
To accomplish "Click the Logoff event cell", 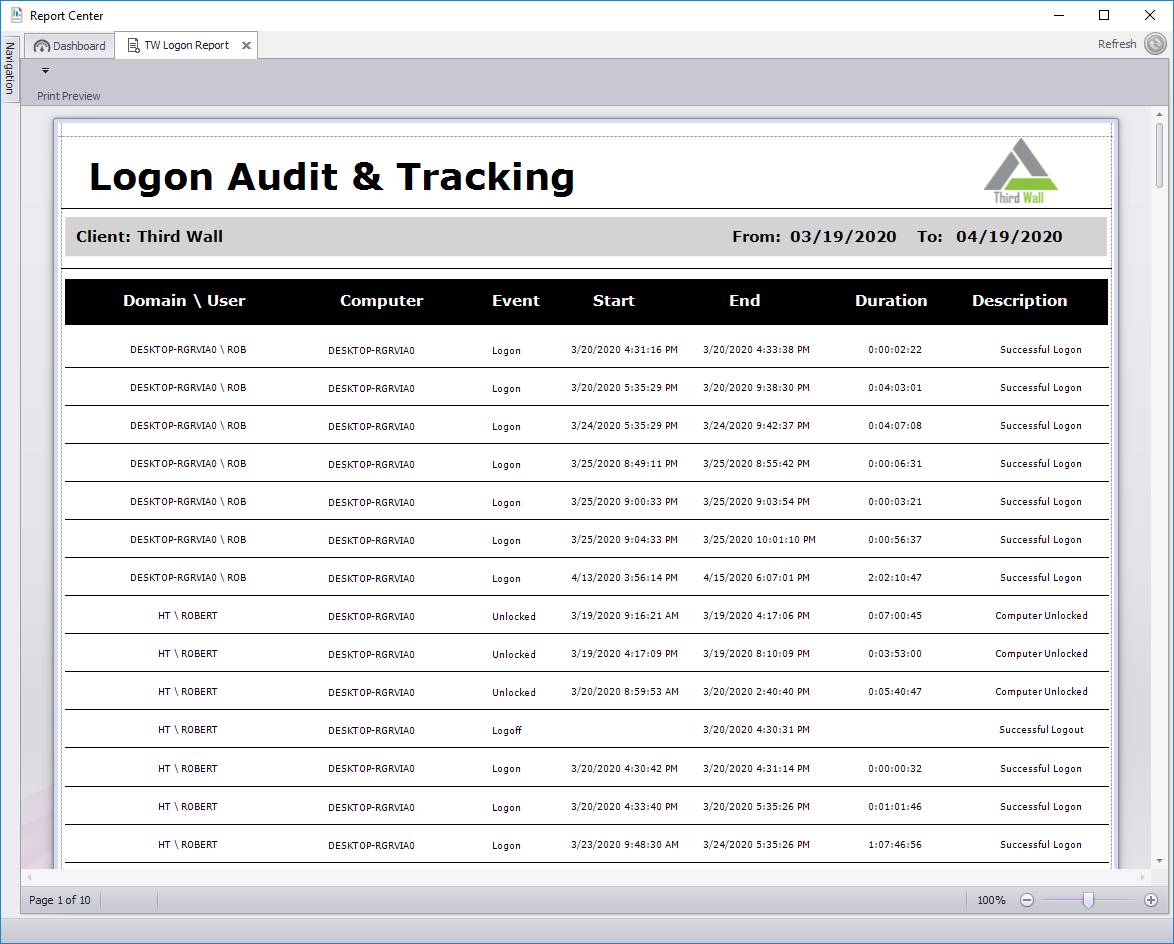I will [x=507, y=731].
